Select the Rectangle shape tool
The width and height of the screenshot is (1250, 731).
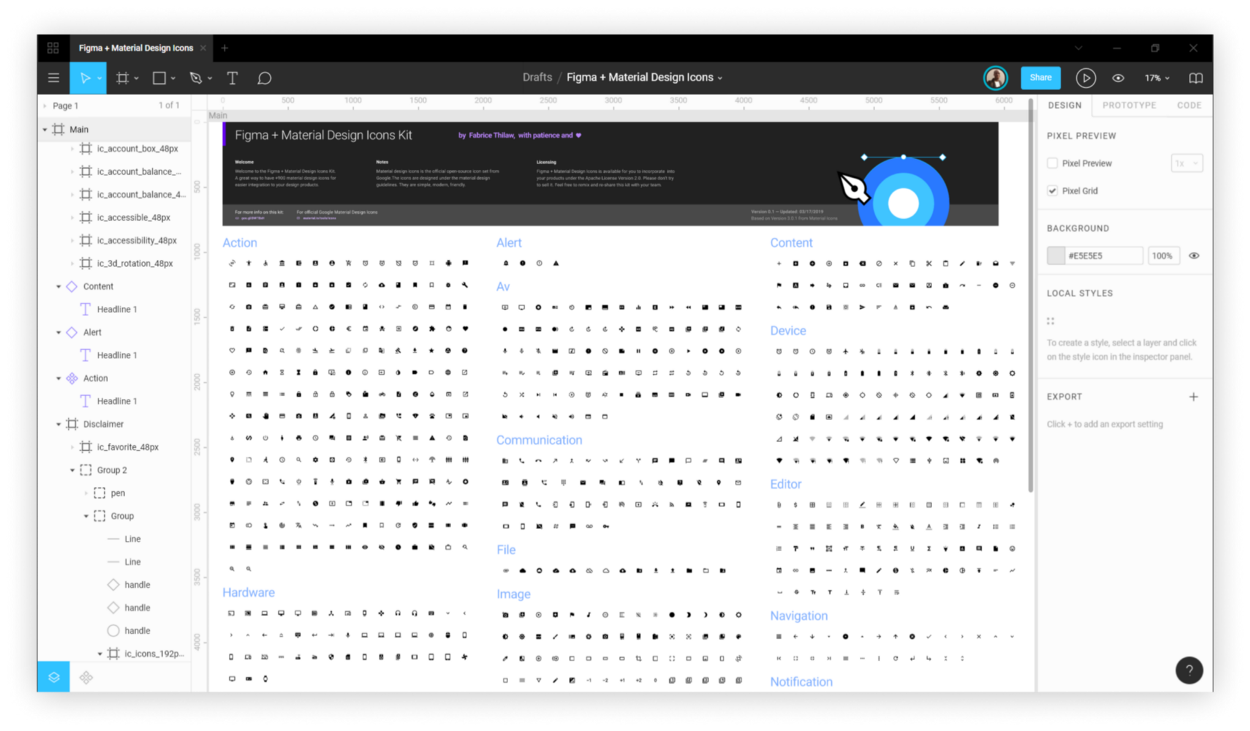click(160, 77)
